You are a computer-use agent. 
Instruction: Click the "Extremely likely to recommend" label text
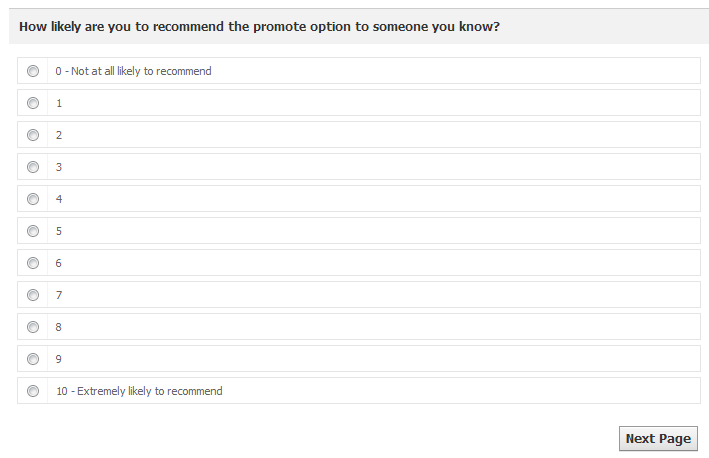(x=139, y=391)
